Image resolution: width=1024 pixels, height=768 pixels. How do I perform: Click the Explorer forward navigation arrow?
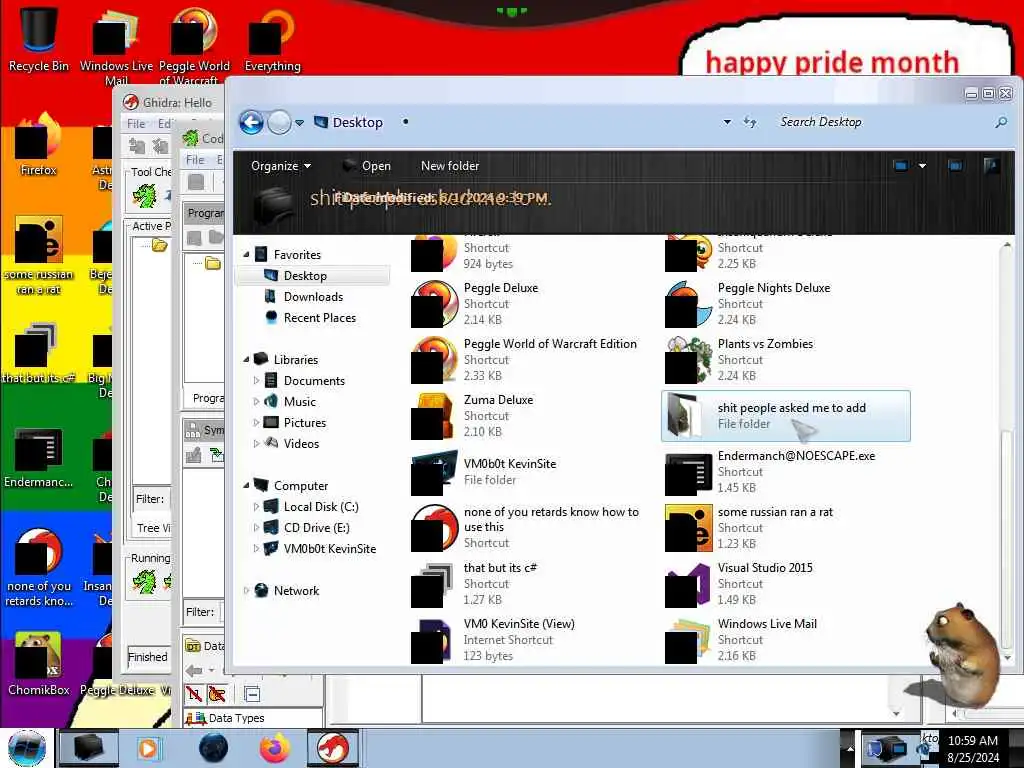coord(280,122)
